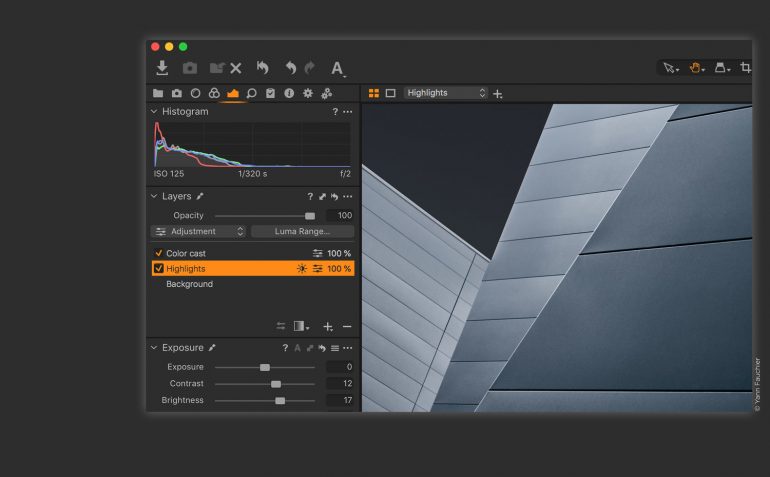Switch viewer to single image view
This screenshot has height=477, width=770.
pyautogui.click(x=390, y=93)
